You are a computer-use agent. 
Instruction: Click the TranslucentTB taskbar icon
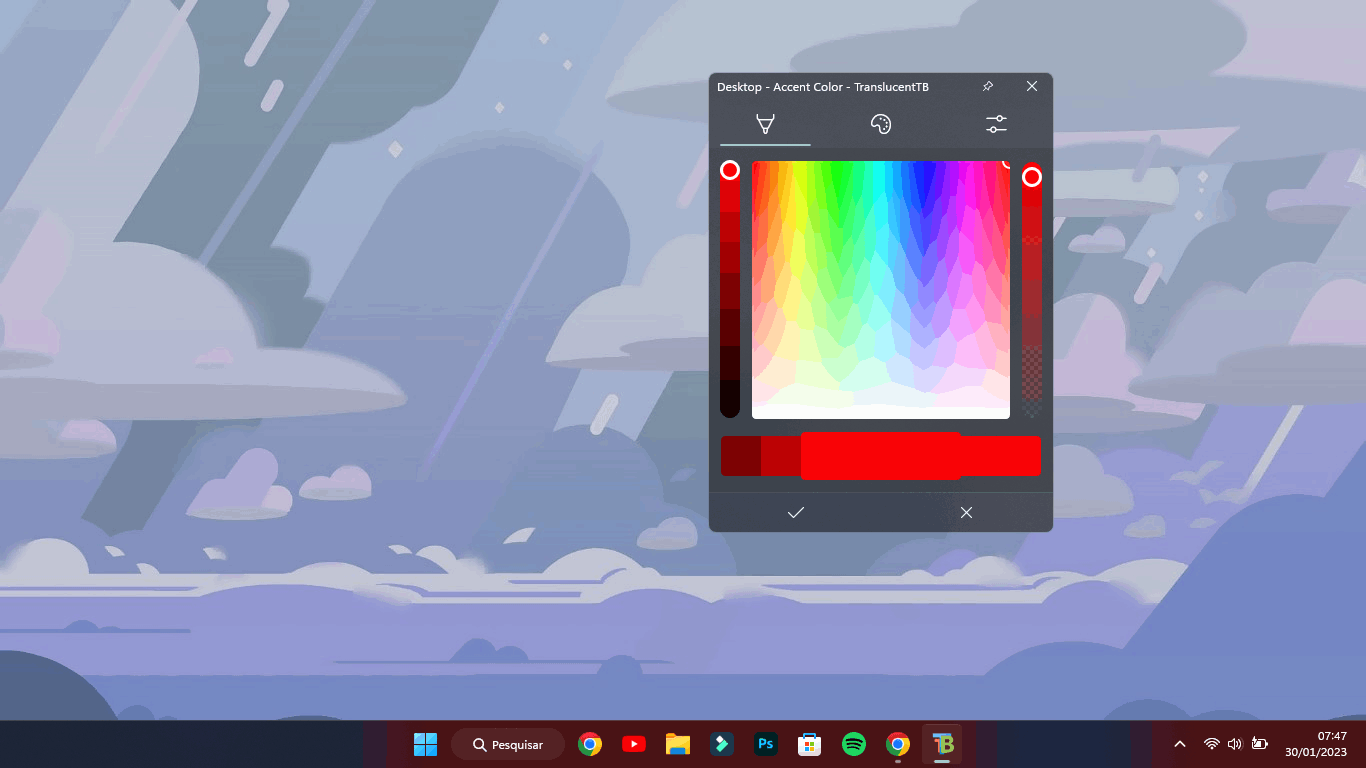(x=942, y=744)
